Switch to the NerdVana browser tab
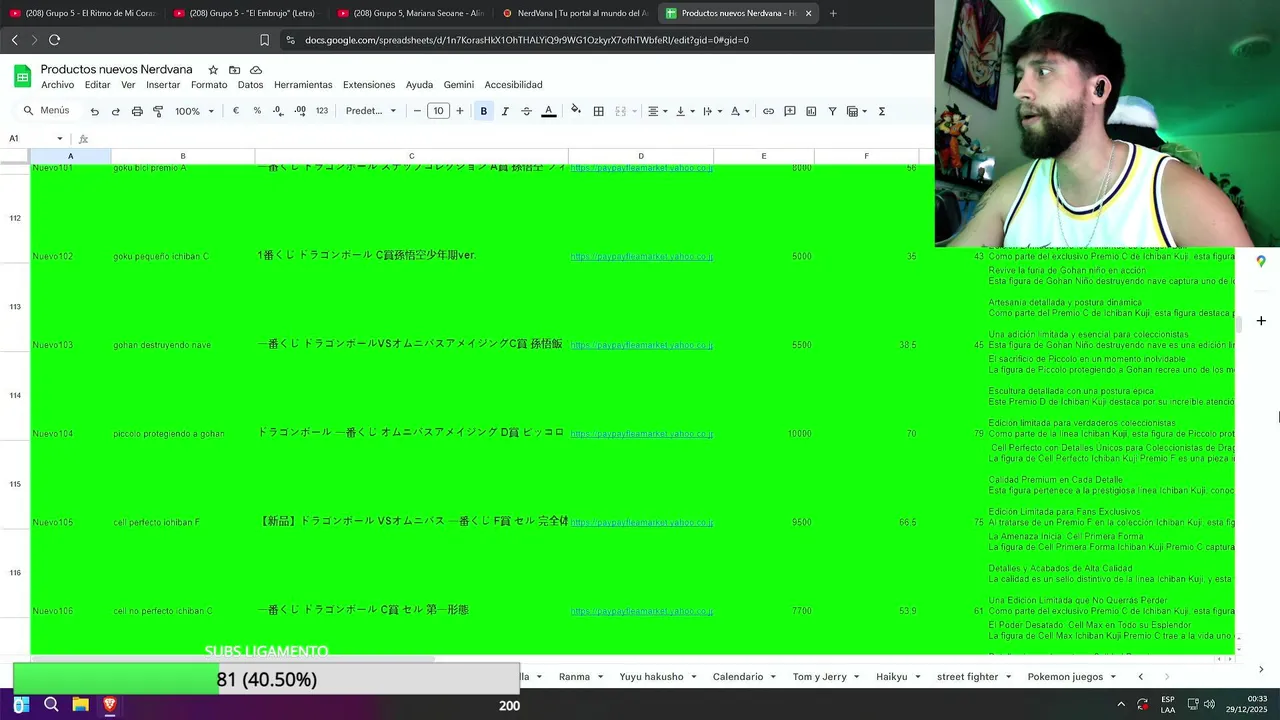The height and width of the screenshot is (720, 1280). pyautogui.click(x=574, y=13)
